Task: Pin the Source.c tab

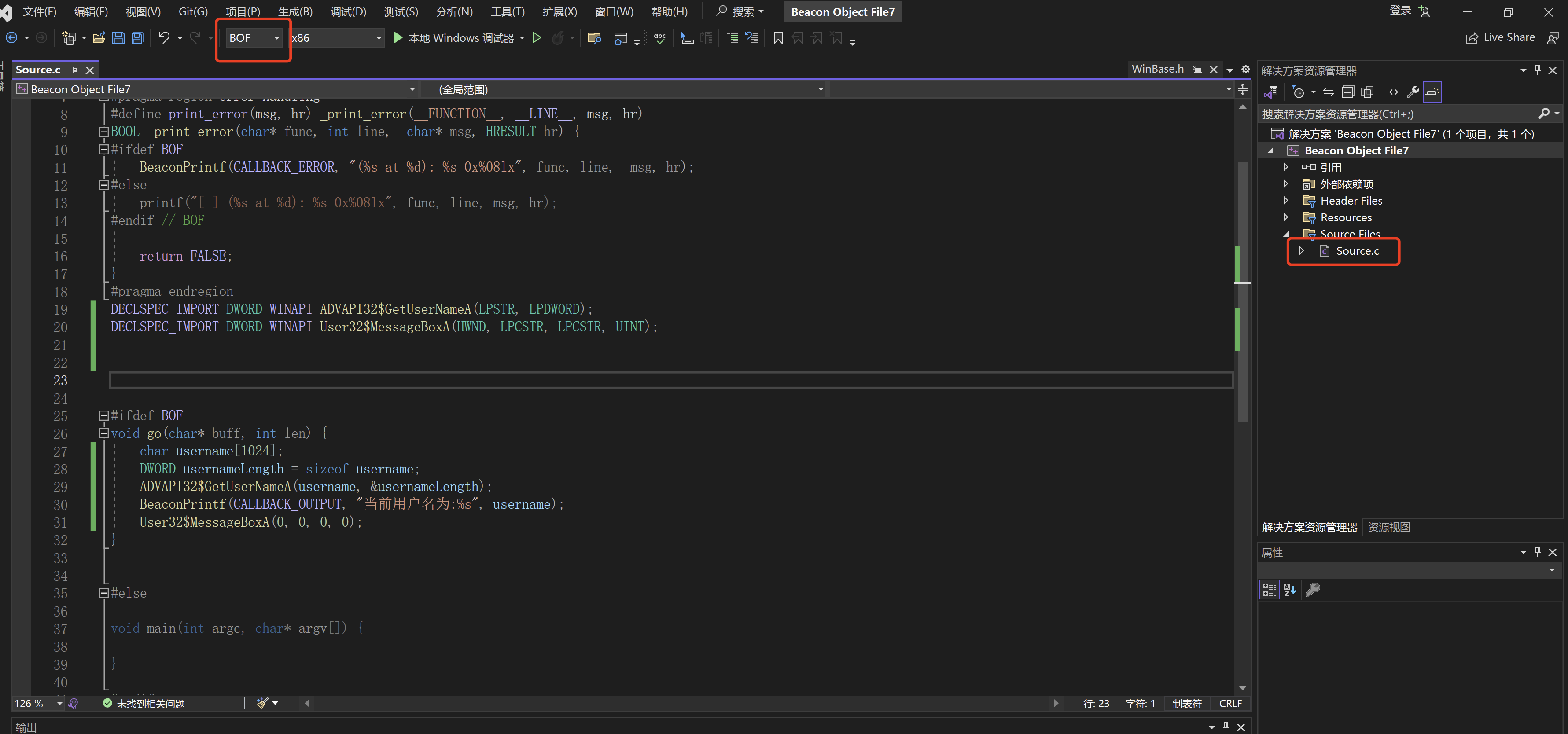Action: pos(74,70)
